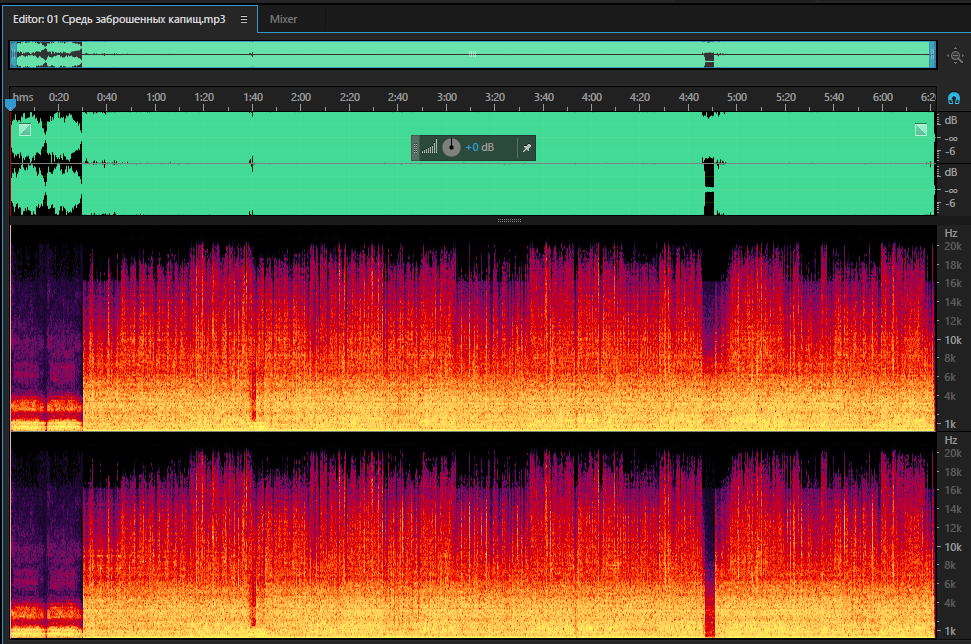Click the zoom out full icon beside overview
This screenshot has height=644, width=971.
point(956,56)
